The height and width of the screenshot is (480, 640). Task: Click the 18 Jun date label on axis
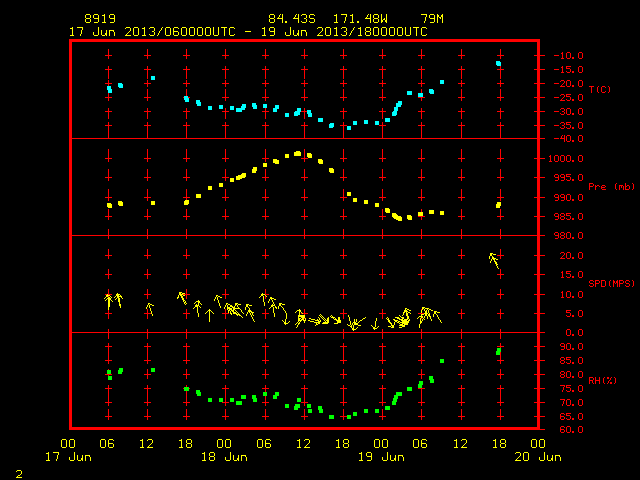(224, 457)
